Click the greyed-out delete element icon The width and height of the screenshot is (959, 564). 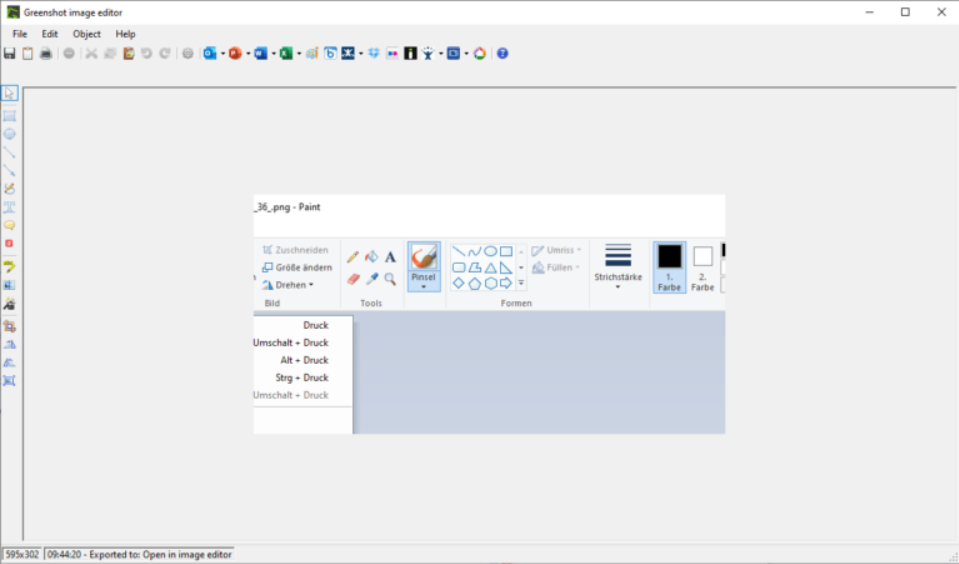pos(69,54)
